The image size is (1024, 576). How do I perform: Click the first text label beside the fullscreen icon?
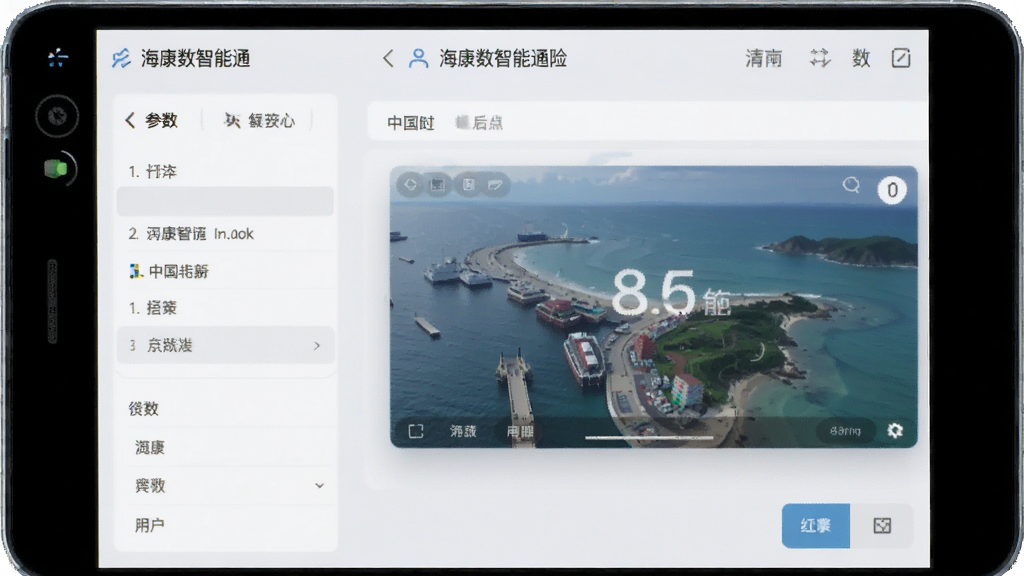(x=463, y=431)
